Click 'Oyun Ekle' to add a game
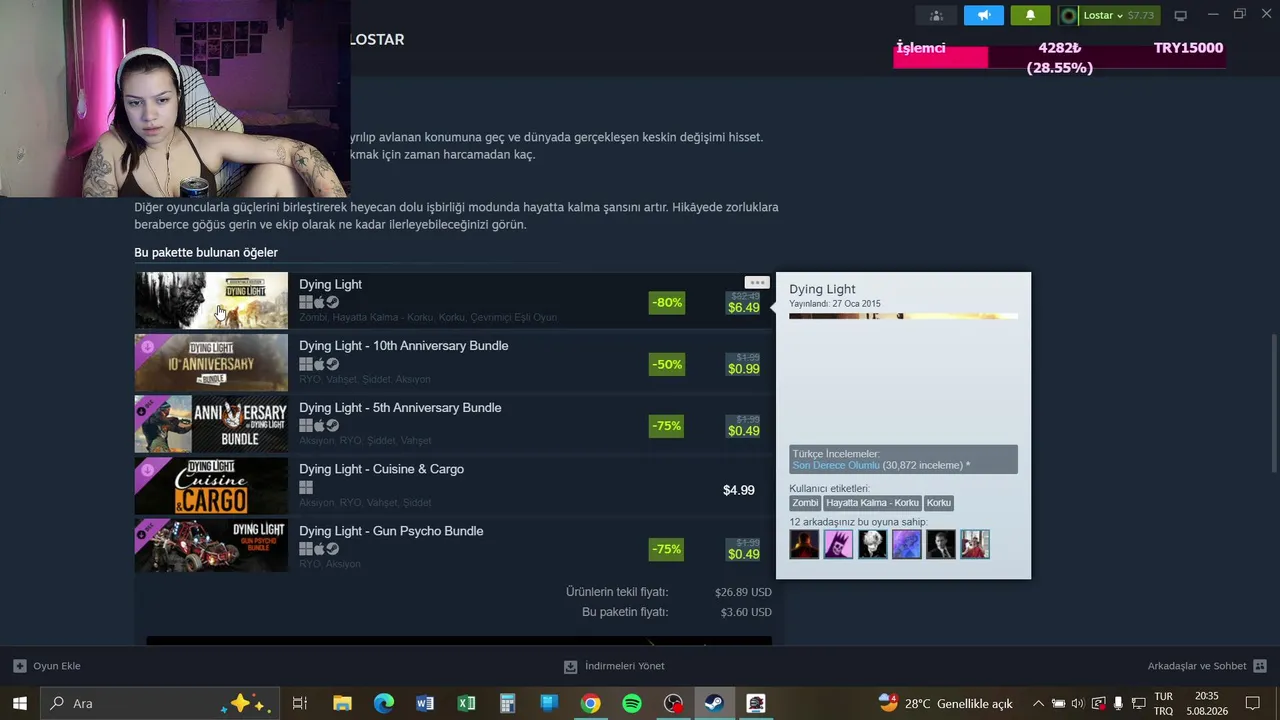This screenshot has width=1280, height=720. click(47, 666)
